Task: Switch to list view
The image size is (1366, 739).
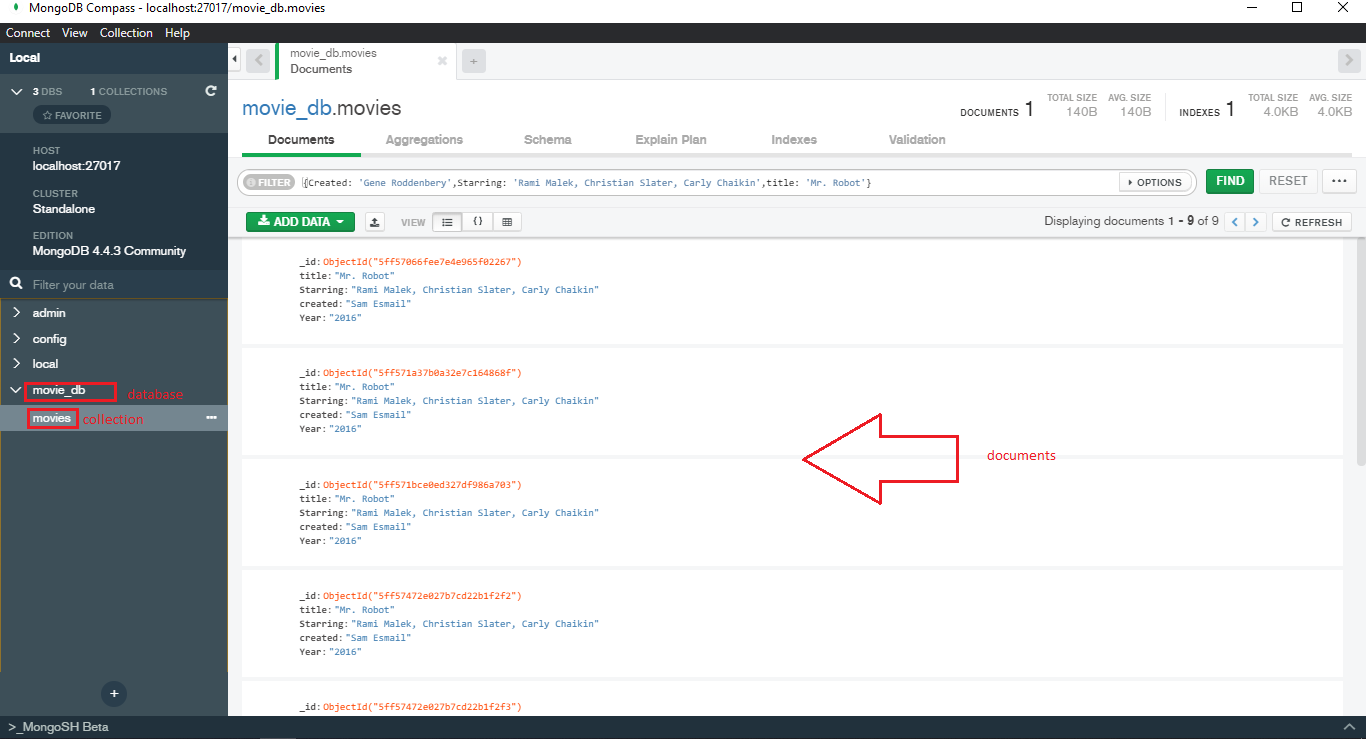Action: tap(447, 222)
